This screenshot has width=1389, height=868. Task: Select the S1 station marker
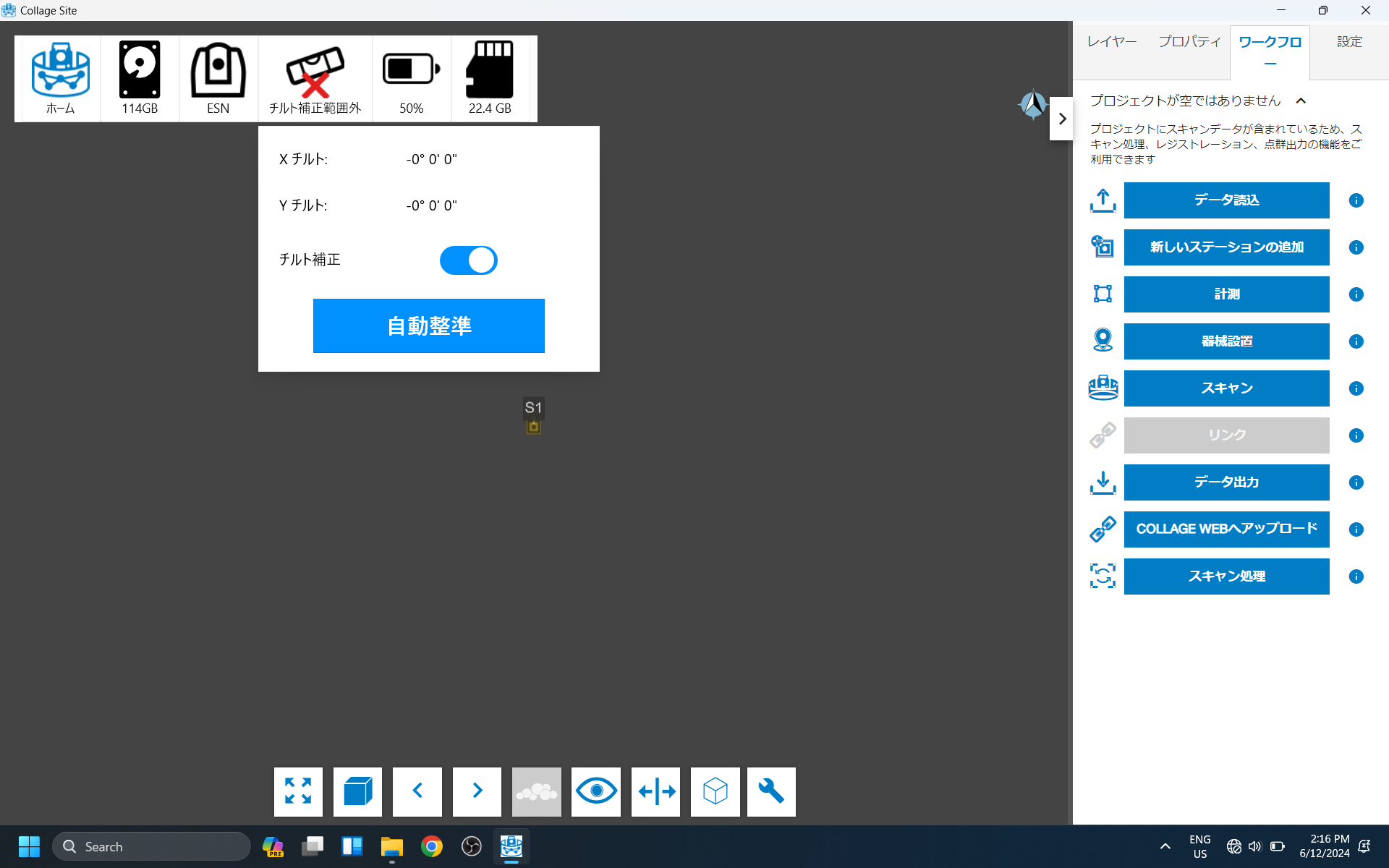point(534,427)
